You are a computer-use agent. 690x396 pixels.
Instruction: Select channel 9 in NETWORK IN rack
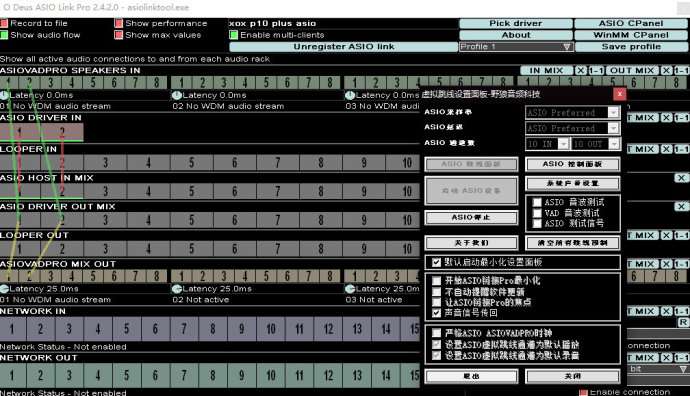[242, 329]
